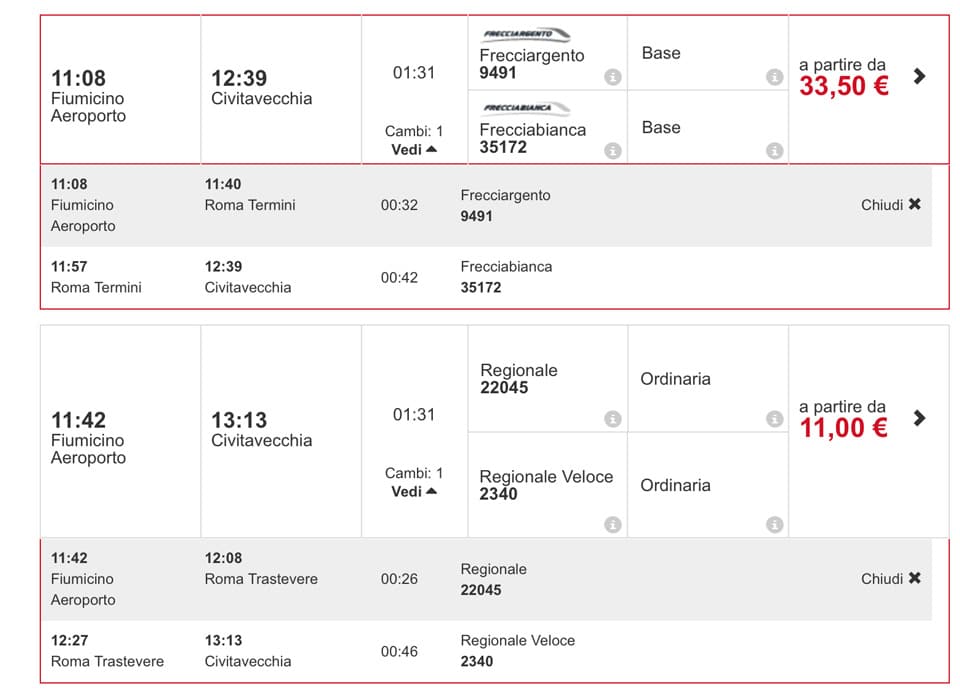Show info for Frecciabianca Base fare
960x690 pixels.
[x=774, y=150]
